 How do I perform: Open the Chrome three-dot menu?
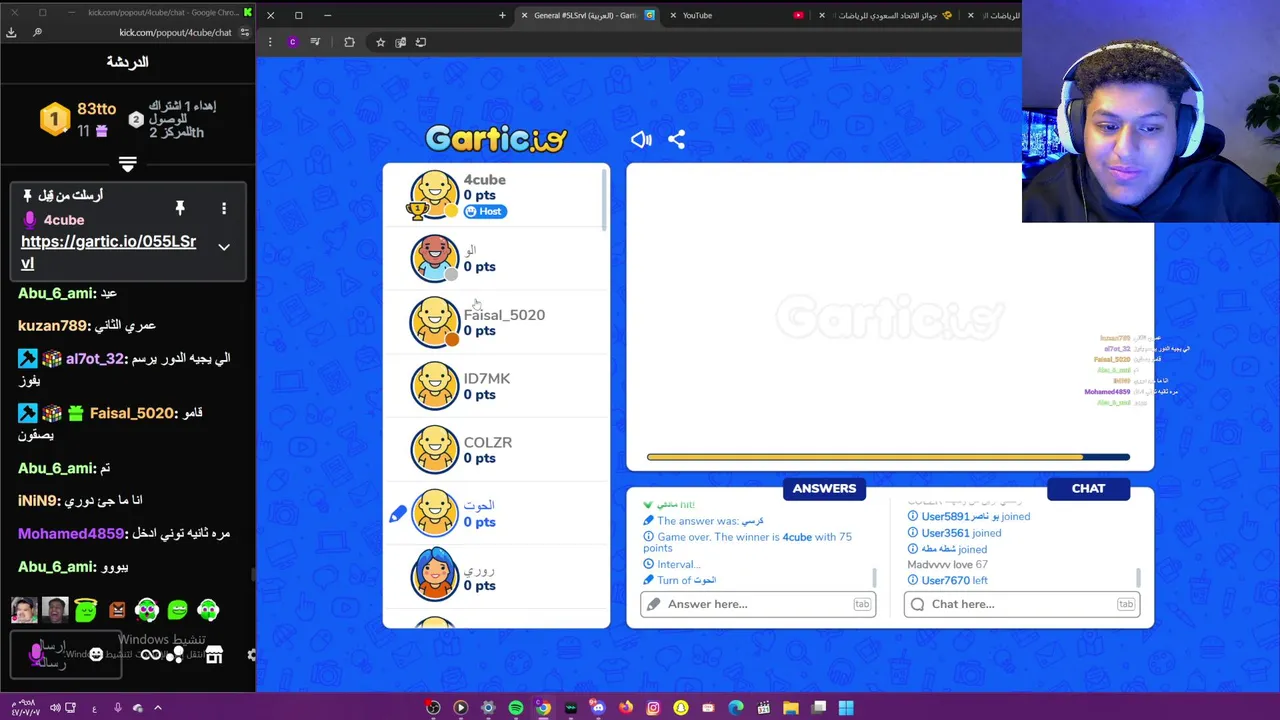(270, 42)
